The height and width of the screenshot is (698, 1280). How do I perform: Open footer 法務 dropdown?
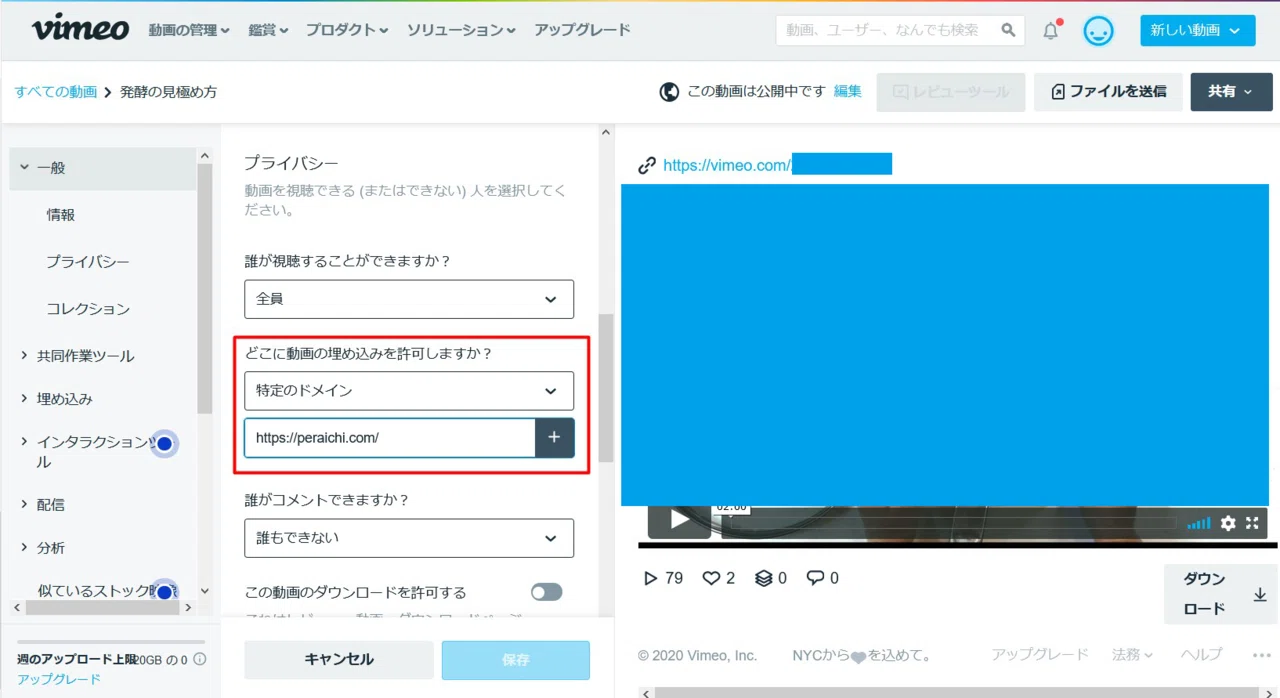1132,655
